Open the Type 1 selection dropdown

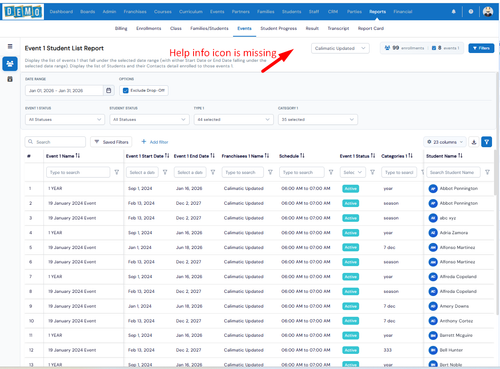point(234,119)
